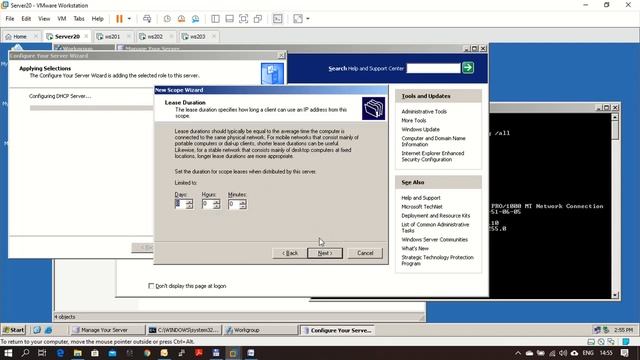Screen dimensions: 640x360
Task: Open the Tabs menu
Action: [79, 19]
